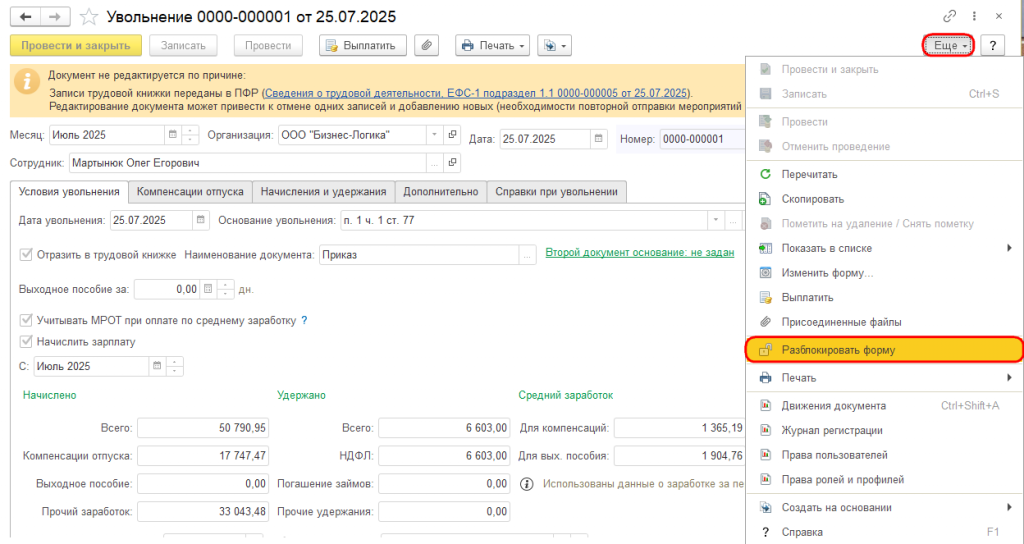The image size is (1024, 544).
Task: Expand Показать в списке submenu
Action: click(x=885, y=248)
